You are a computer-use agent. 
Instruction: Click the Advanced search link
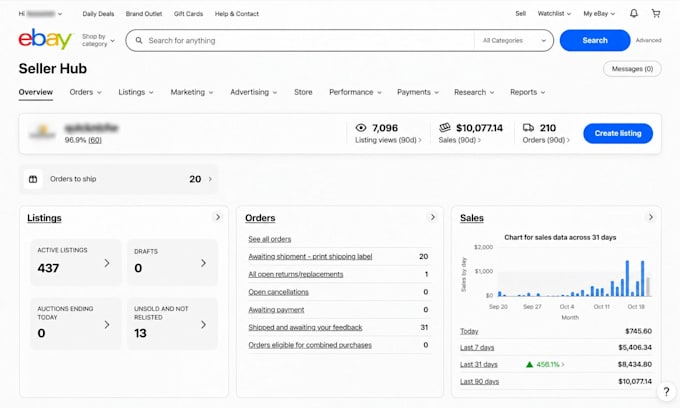648,40
